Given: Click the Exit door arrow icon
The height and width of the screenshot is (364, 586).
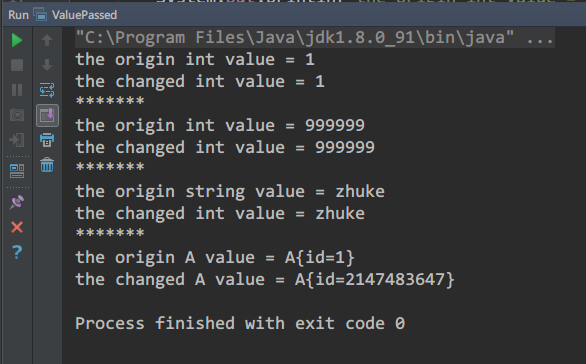Looking at the screenshot, I should [17, 140].
